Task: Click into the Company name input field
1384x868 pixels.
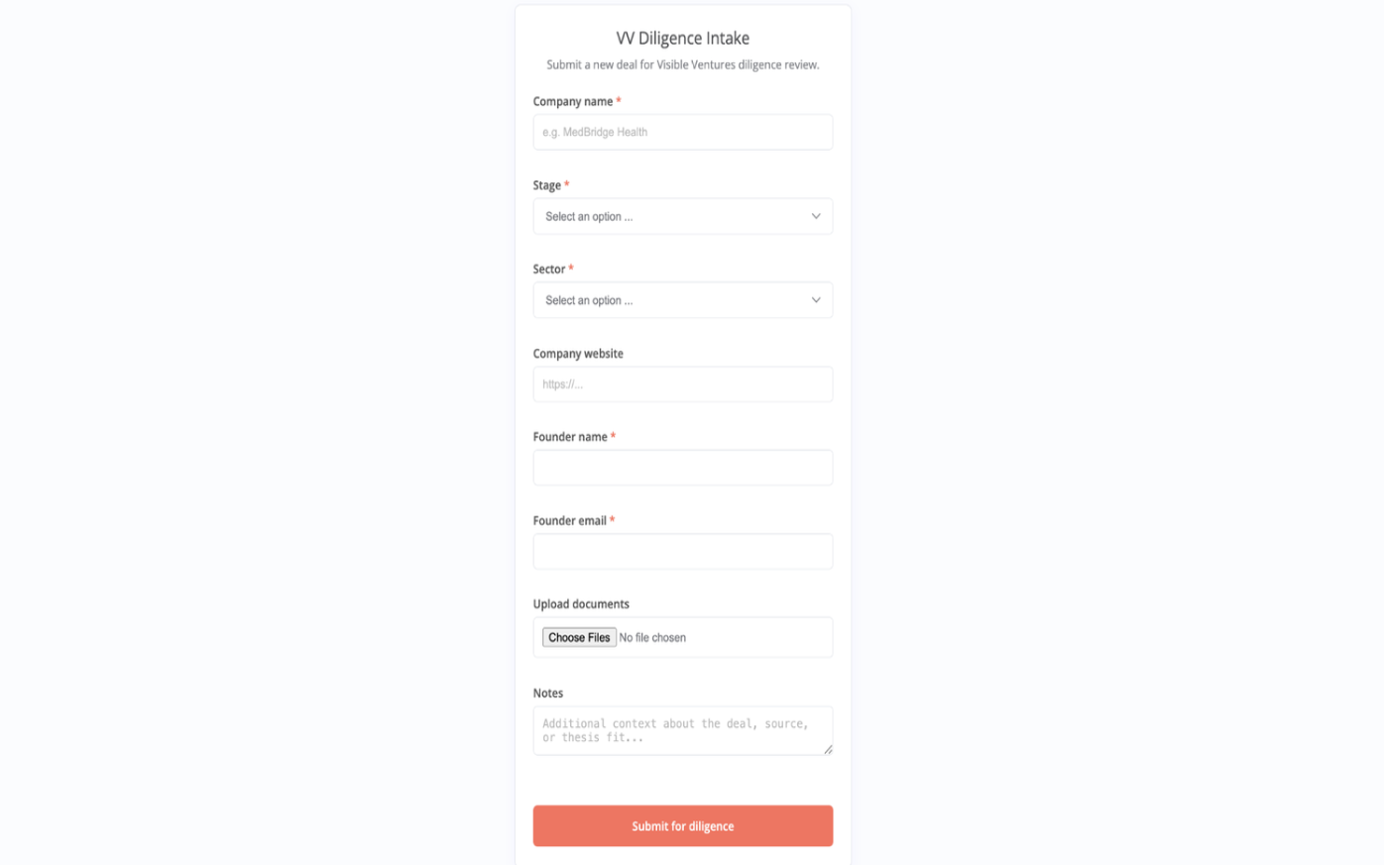Action: click(x=682, y=131)
